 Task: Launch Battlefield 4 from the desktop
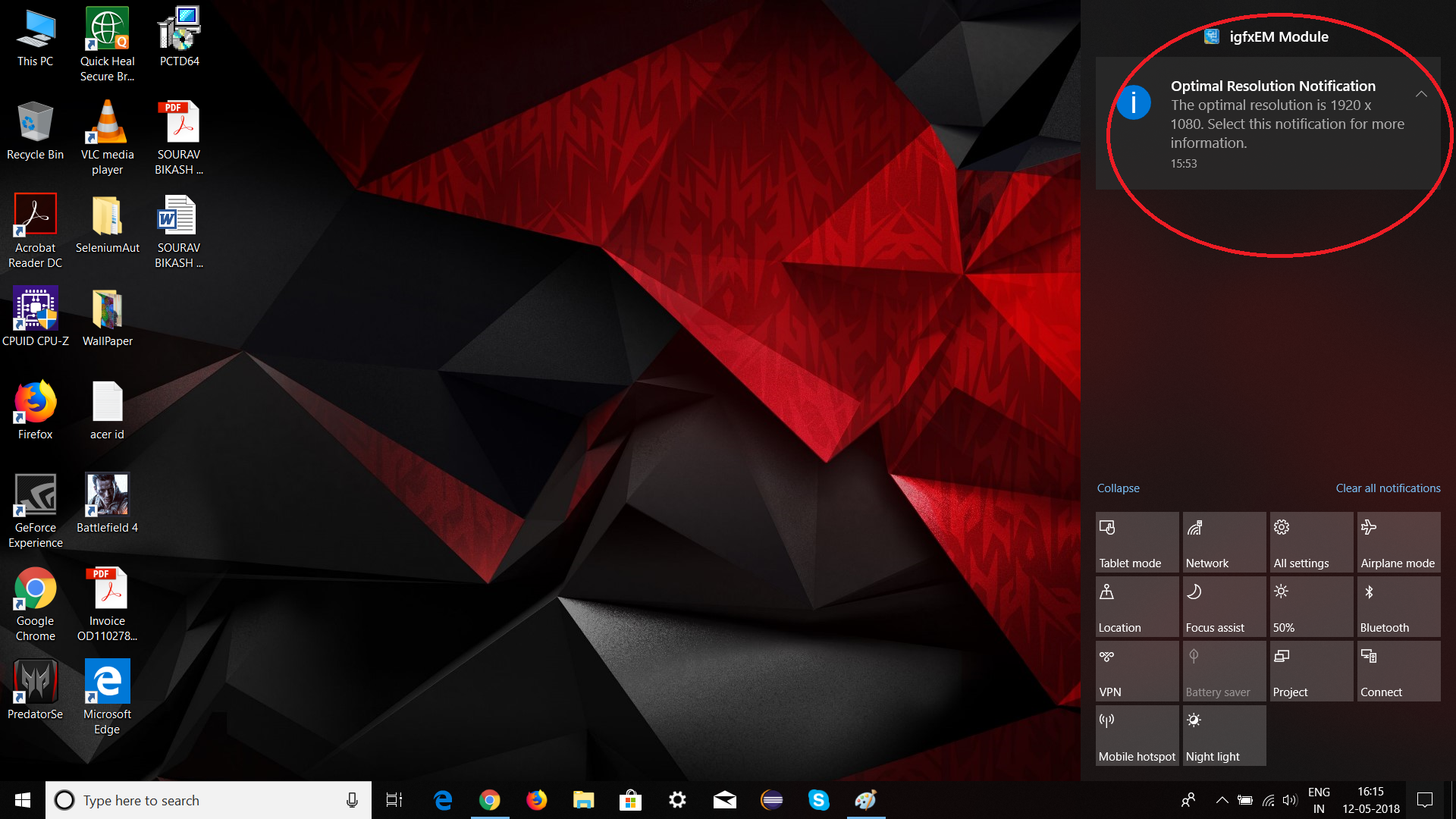pos(107,503)
